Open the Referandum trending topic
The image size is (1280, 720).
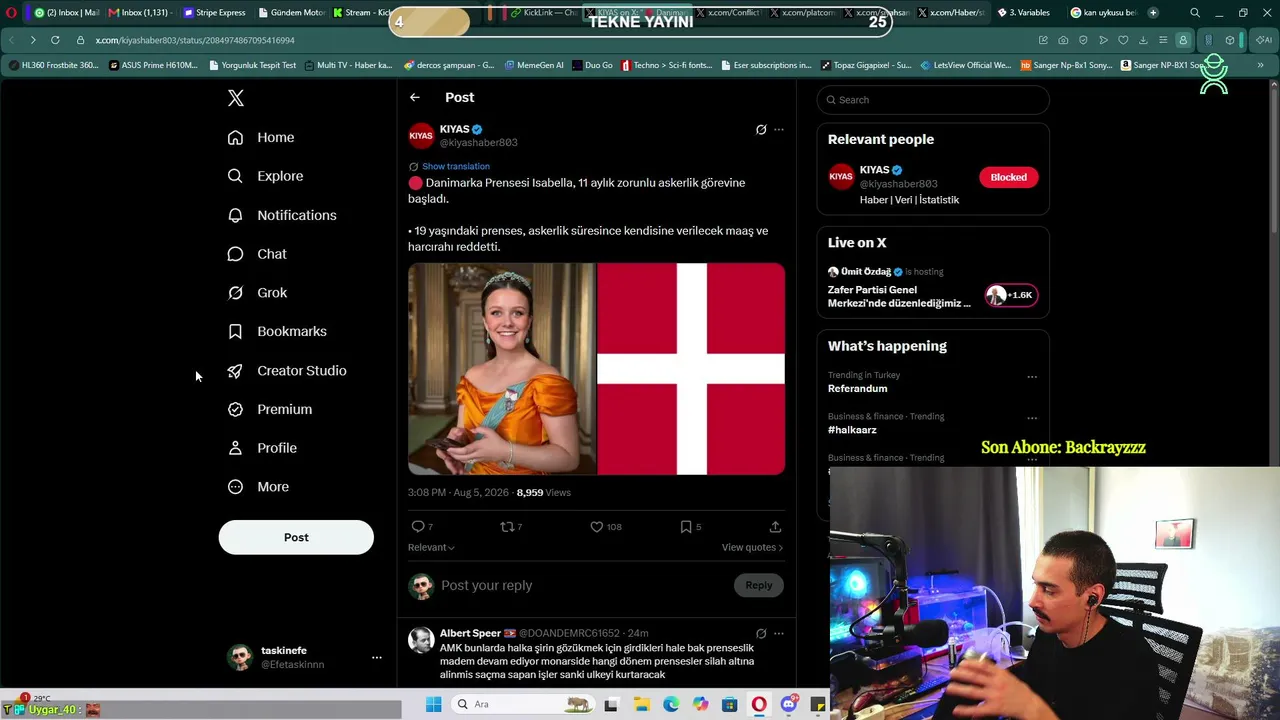[x=857, y=388]
